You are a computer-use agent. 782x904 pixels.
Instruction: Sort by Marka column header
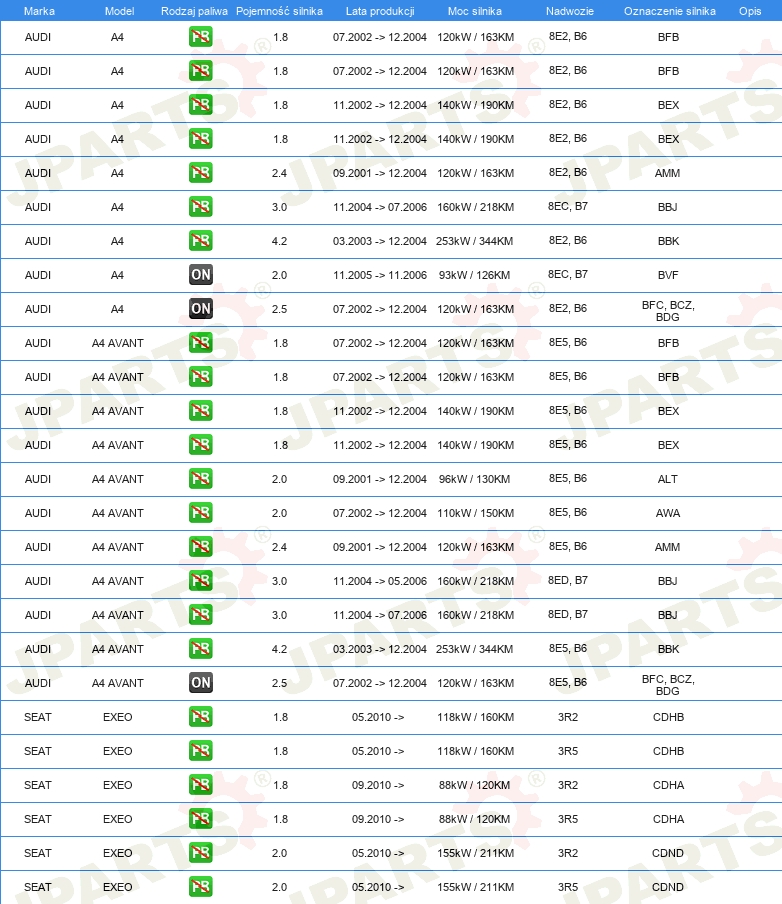click(x=39, y=11)
